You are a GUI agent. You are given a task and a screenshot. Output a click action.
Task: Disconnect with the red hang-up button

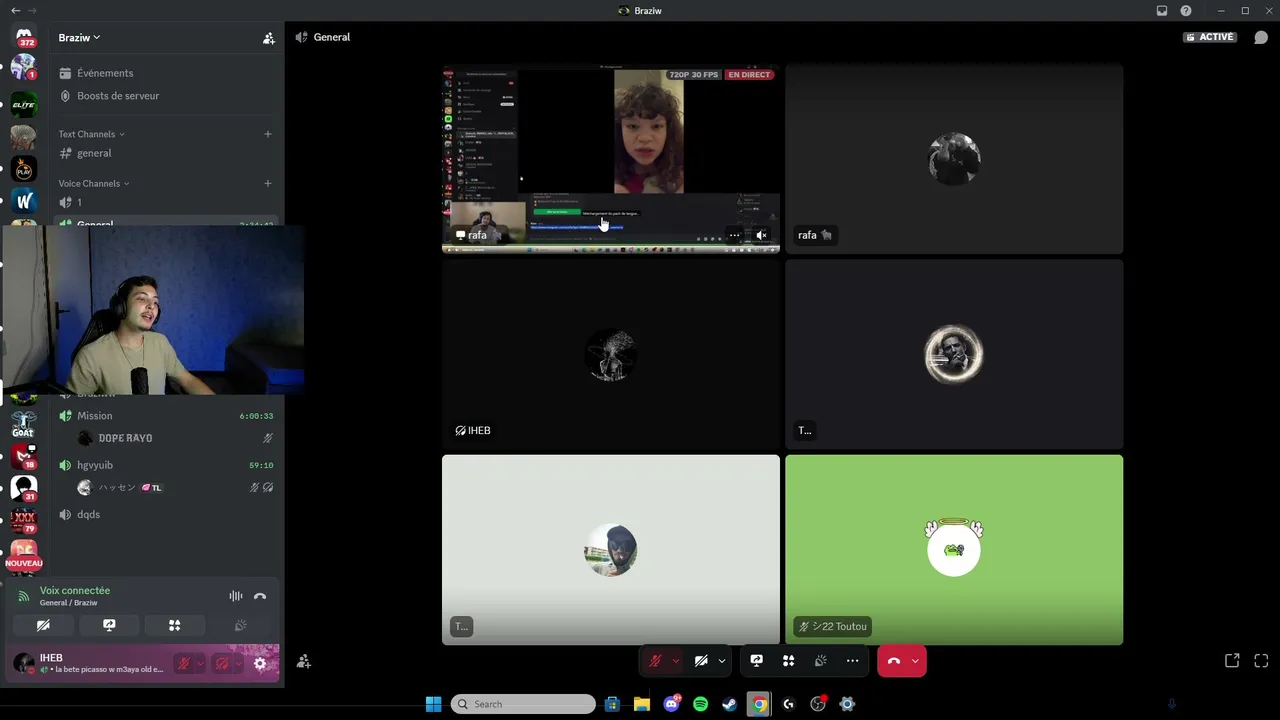pyautogui.click(x=894, y=660)
